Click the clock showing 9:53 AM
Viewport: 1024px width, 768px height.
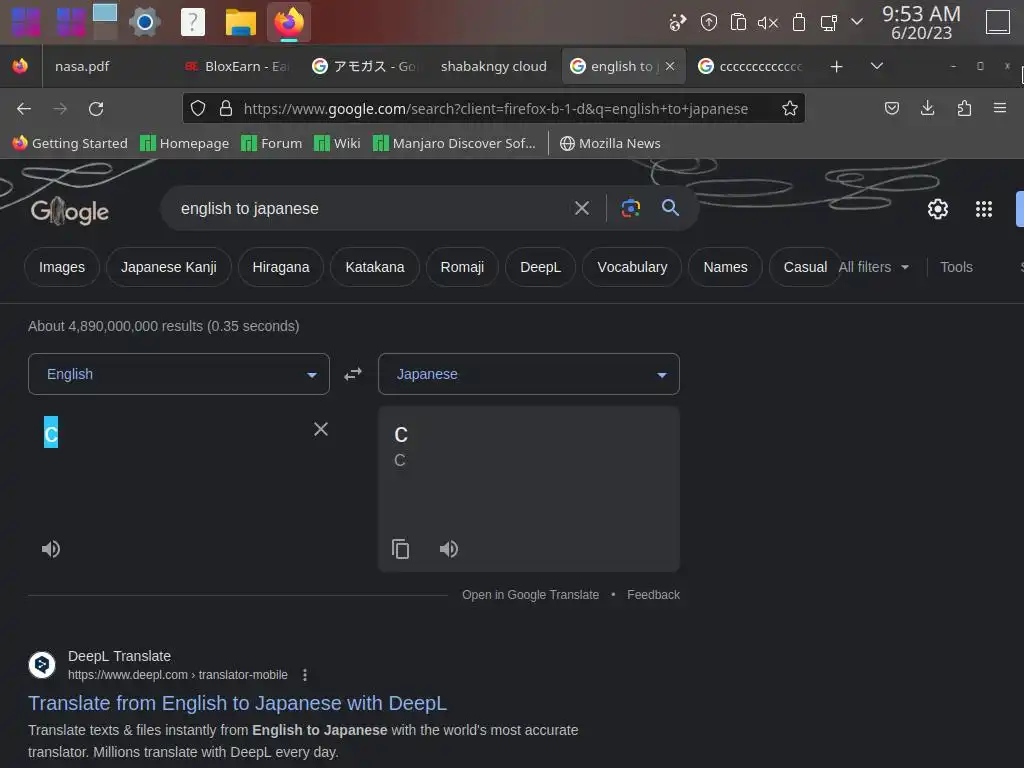click(921, 23)
